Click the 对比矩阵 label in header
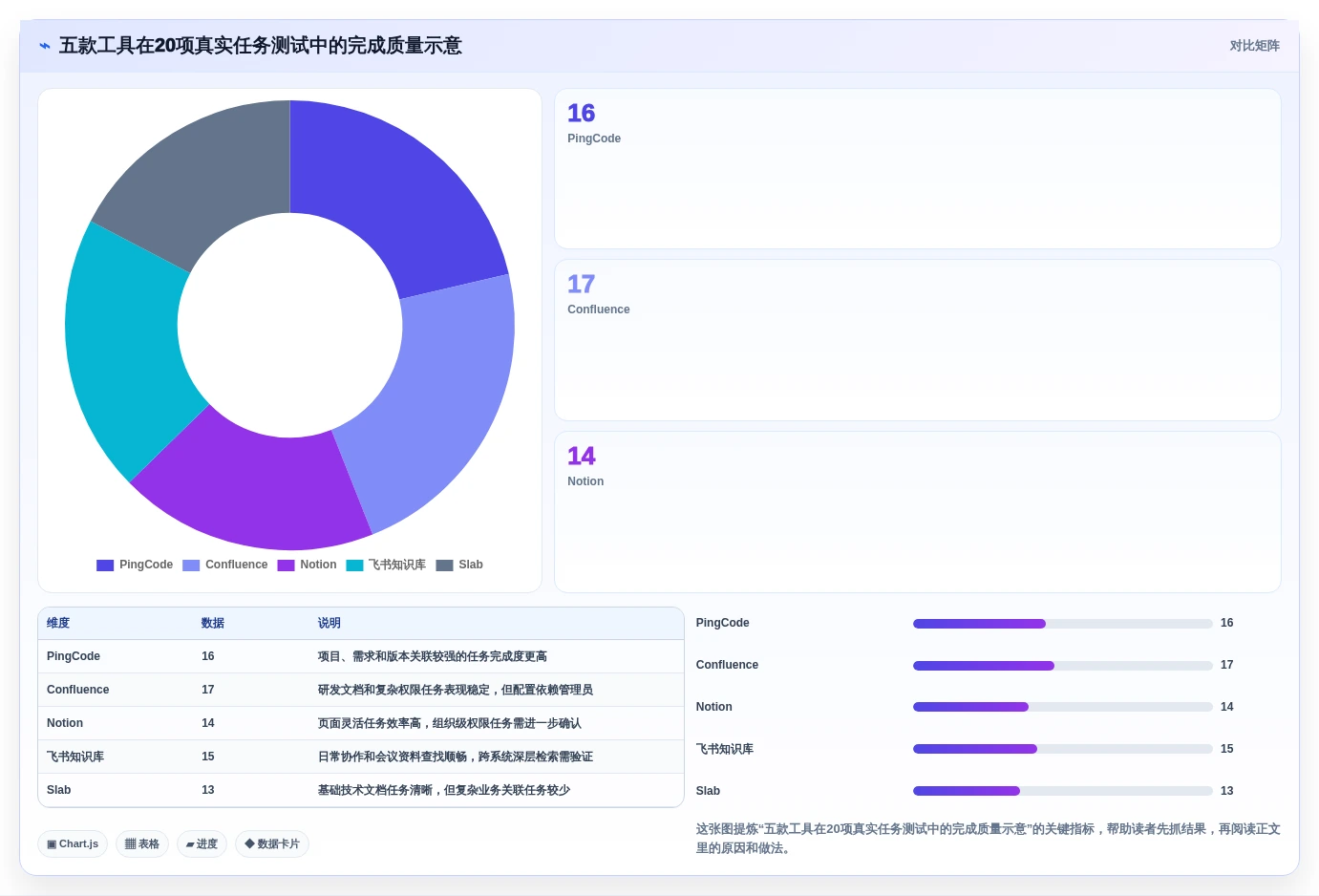The width and height of the screenshot is (1319, 896). 1254,46
